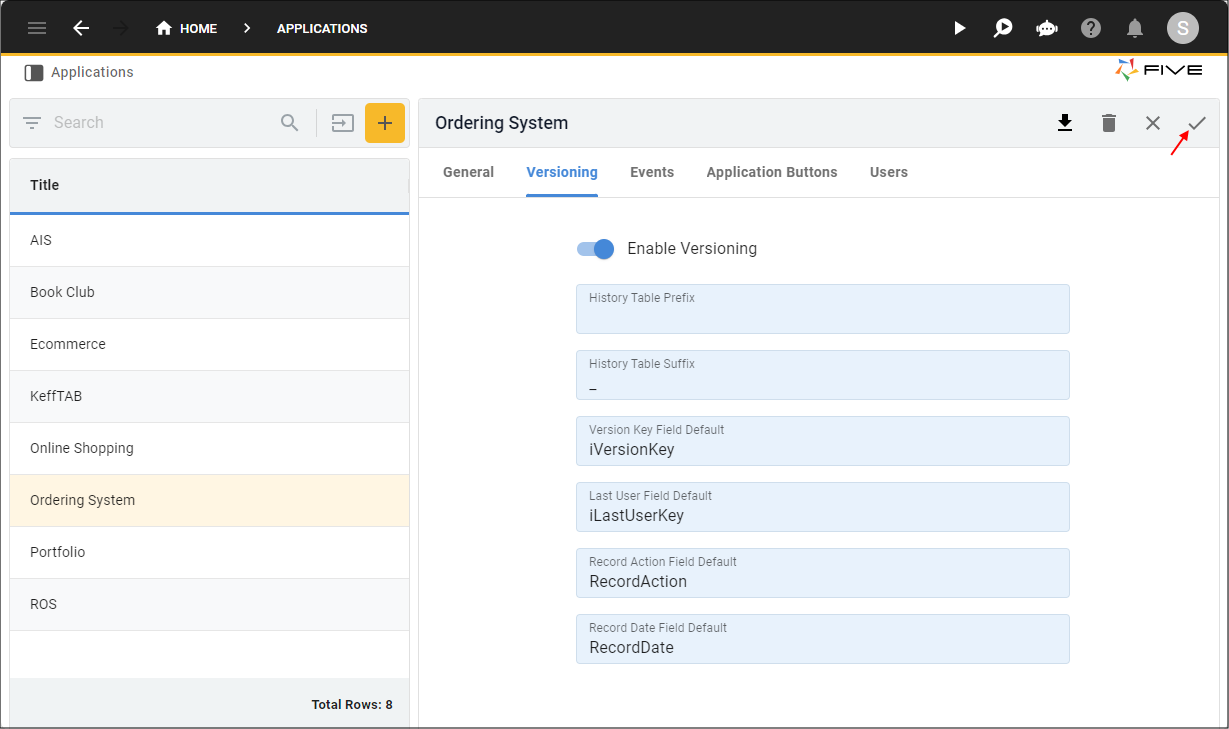Click the Last User Field Default field
This screenshot has height=729, width=1229.
point(823,507)
